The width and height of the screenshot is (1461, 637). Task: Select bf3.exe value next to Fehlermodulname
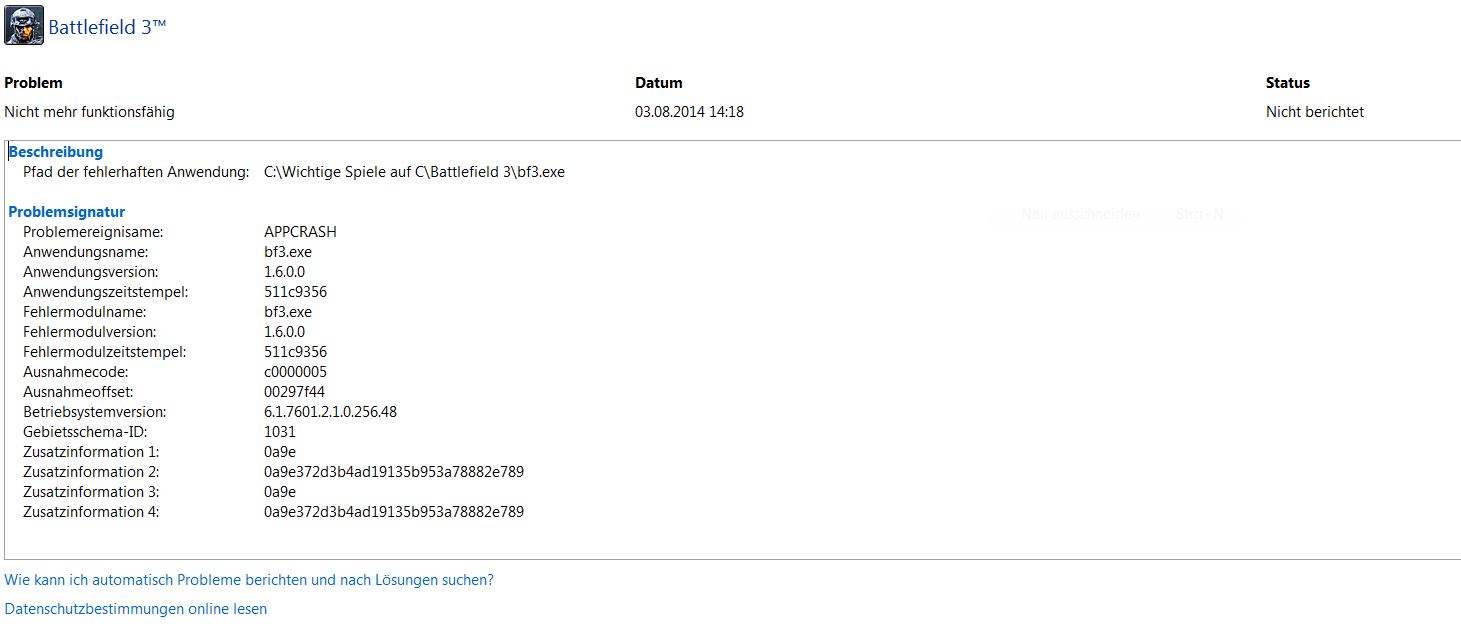(x=288, y=312)
